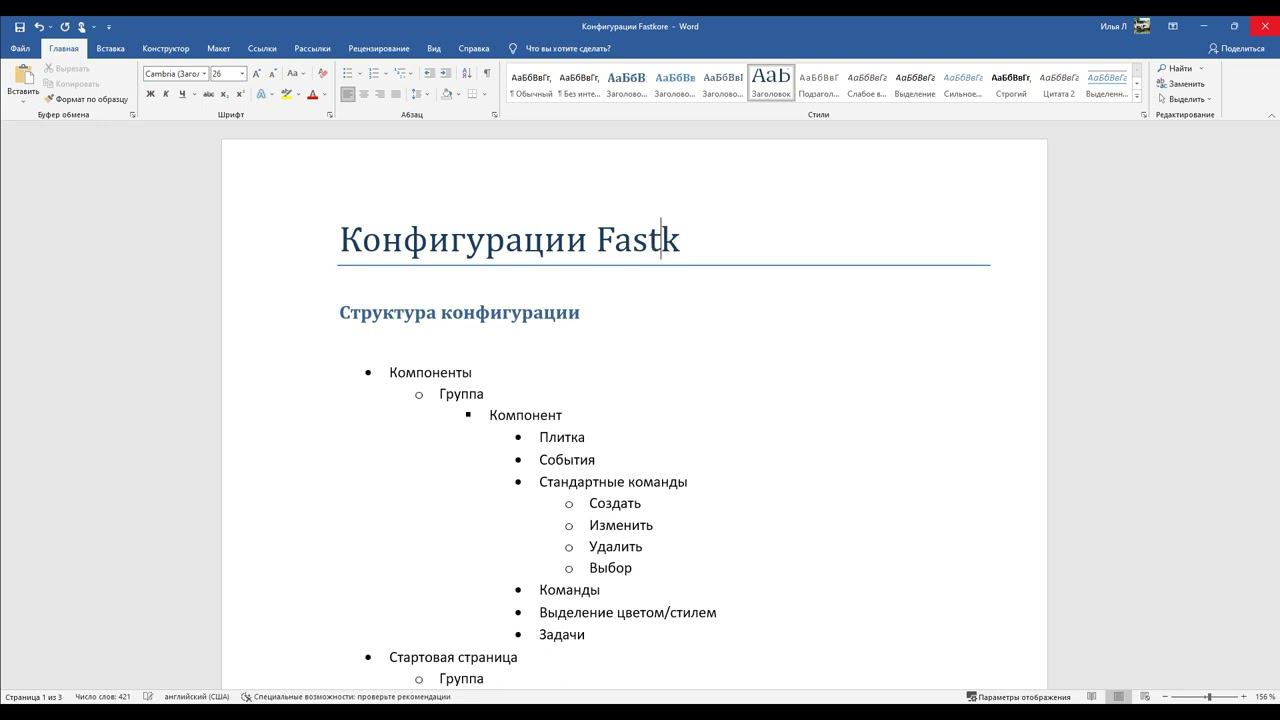Apply the Обычный (Normal) style
Screen dimensions: 1280x720
coord(531,83)
